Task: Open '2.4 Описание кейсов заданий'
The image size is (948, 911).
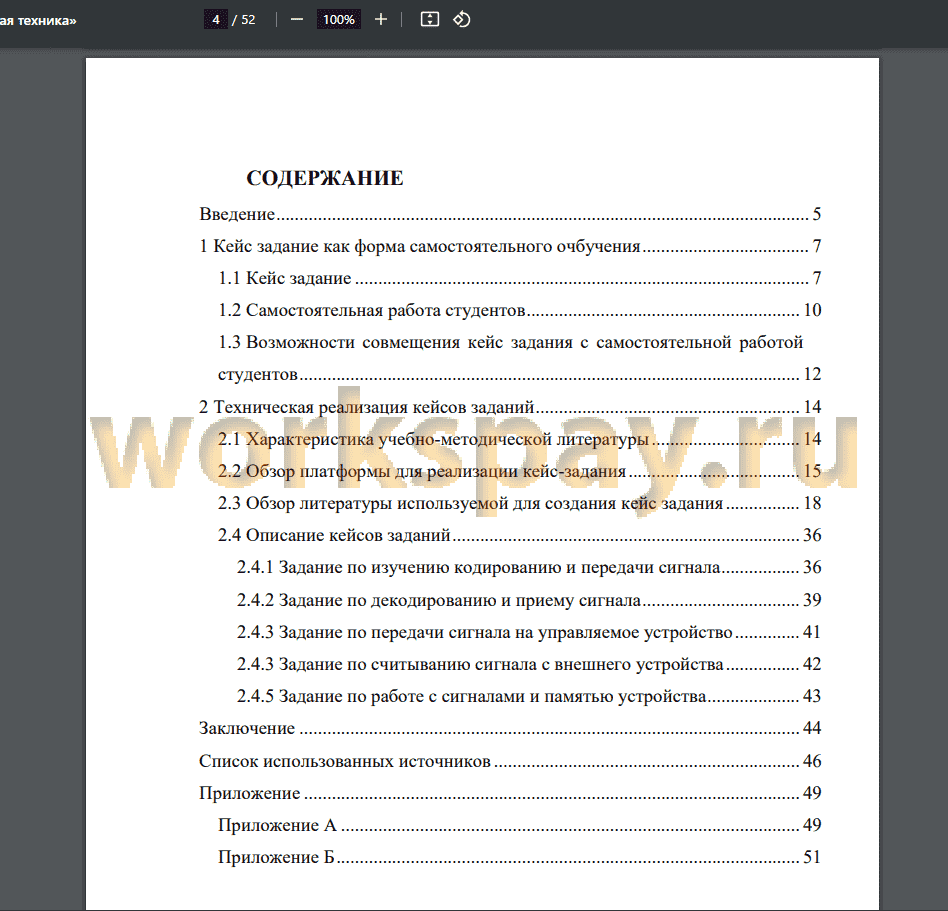Action: (x=519, y=535)
